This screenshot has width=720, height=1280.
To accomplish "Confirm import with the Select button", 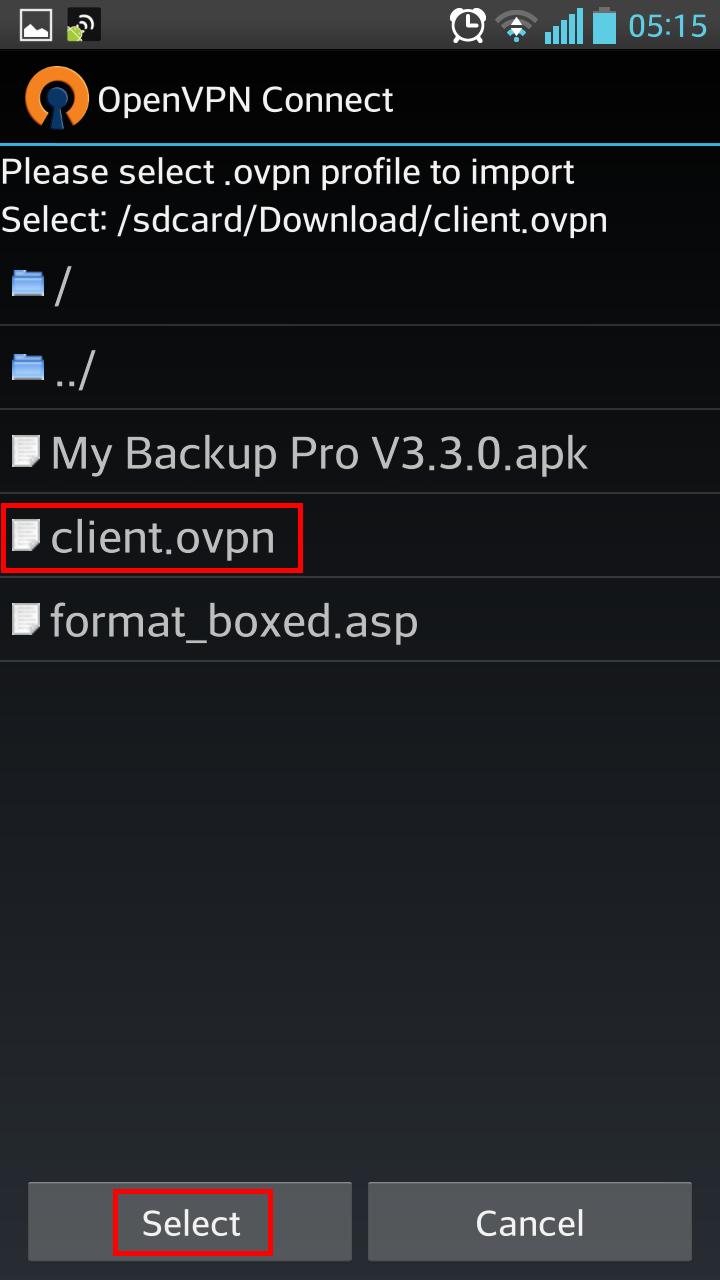I will pos(190,1222).
